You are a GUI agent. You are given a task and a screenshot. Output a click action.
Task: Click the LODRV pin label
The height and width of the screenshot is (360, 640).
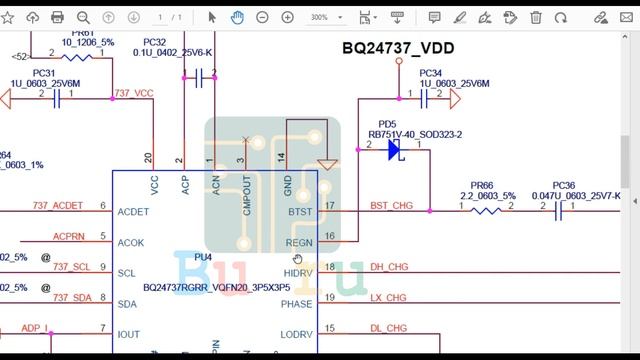point(296,335)
